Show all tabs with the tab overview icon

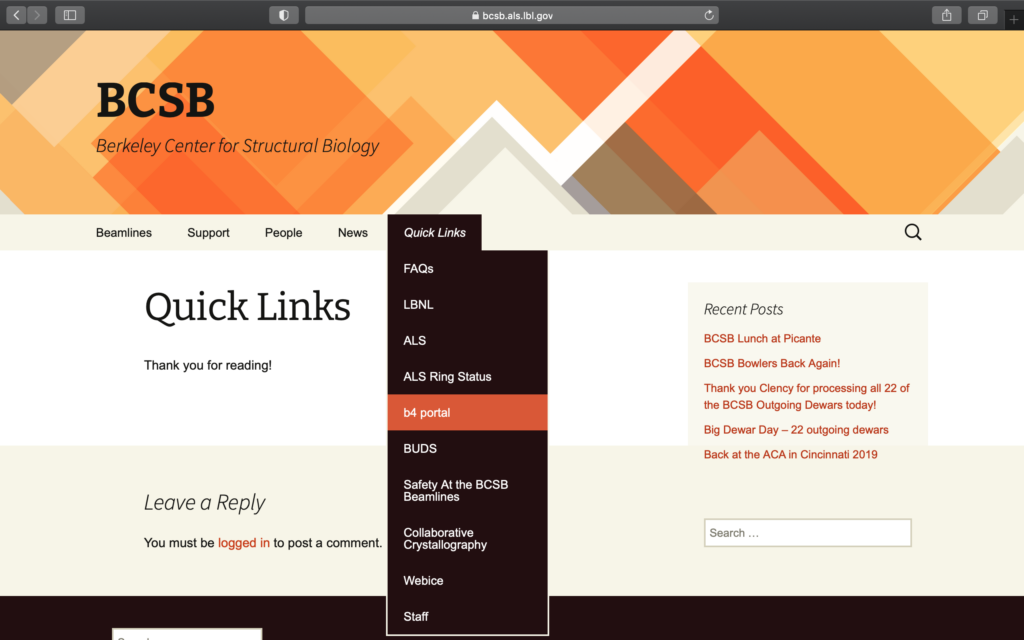click(x=981, y=14)
